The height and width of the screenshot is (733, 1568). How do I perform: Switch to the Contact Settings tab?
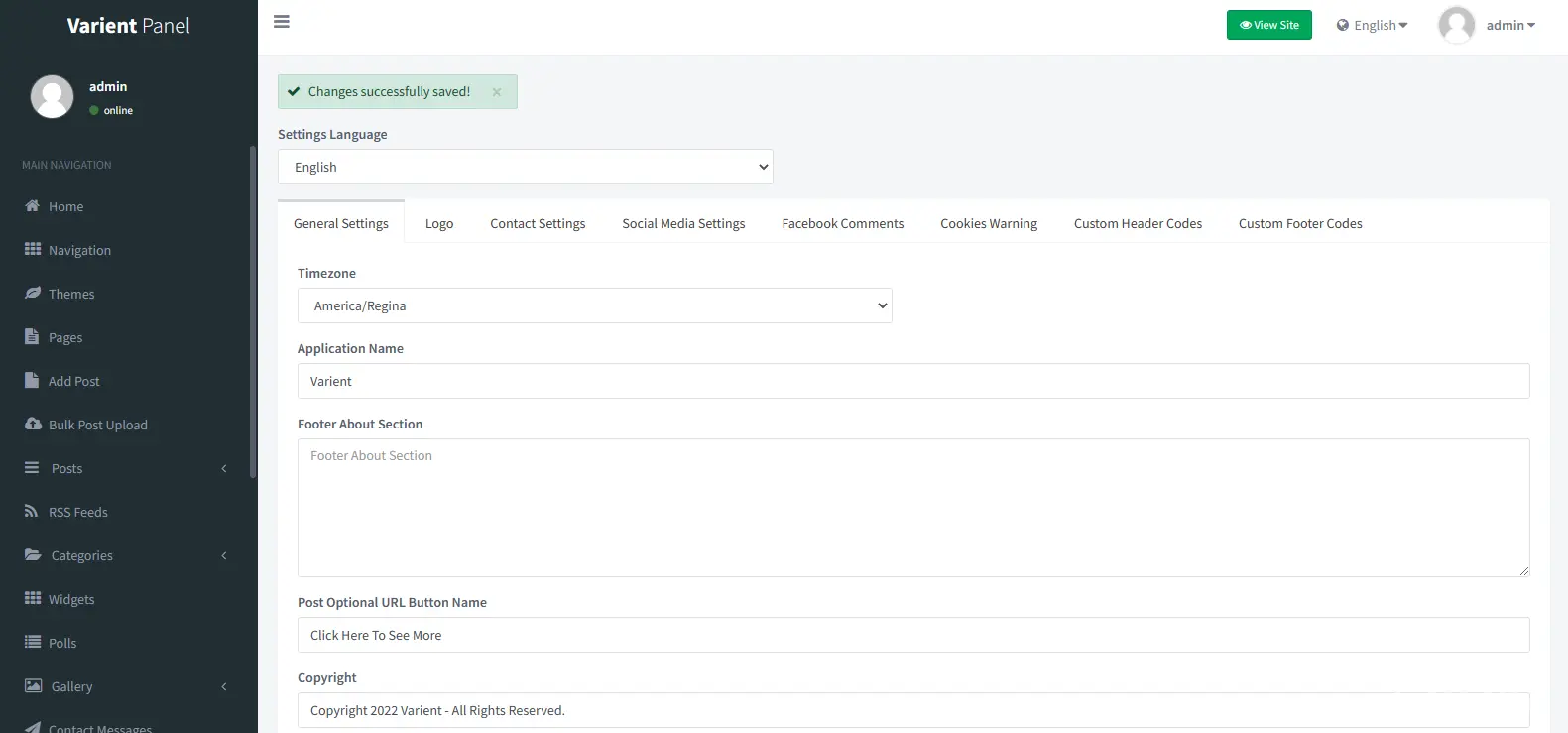click(538, 224)
